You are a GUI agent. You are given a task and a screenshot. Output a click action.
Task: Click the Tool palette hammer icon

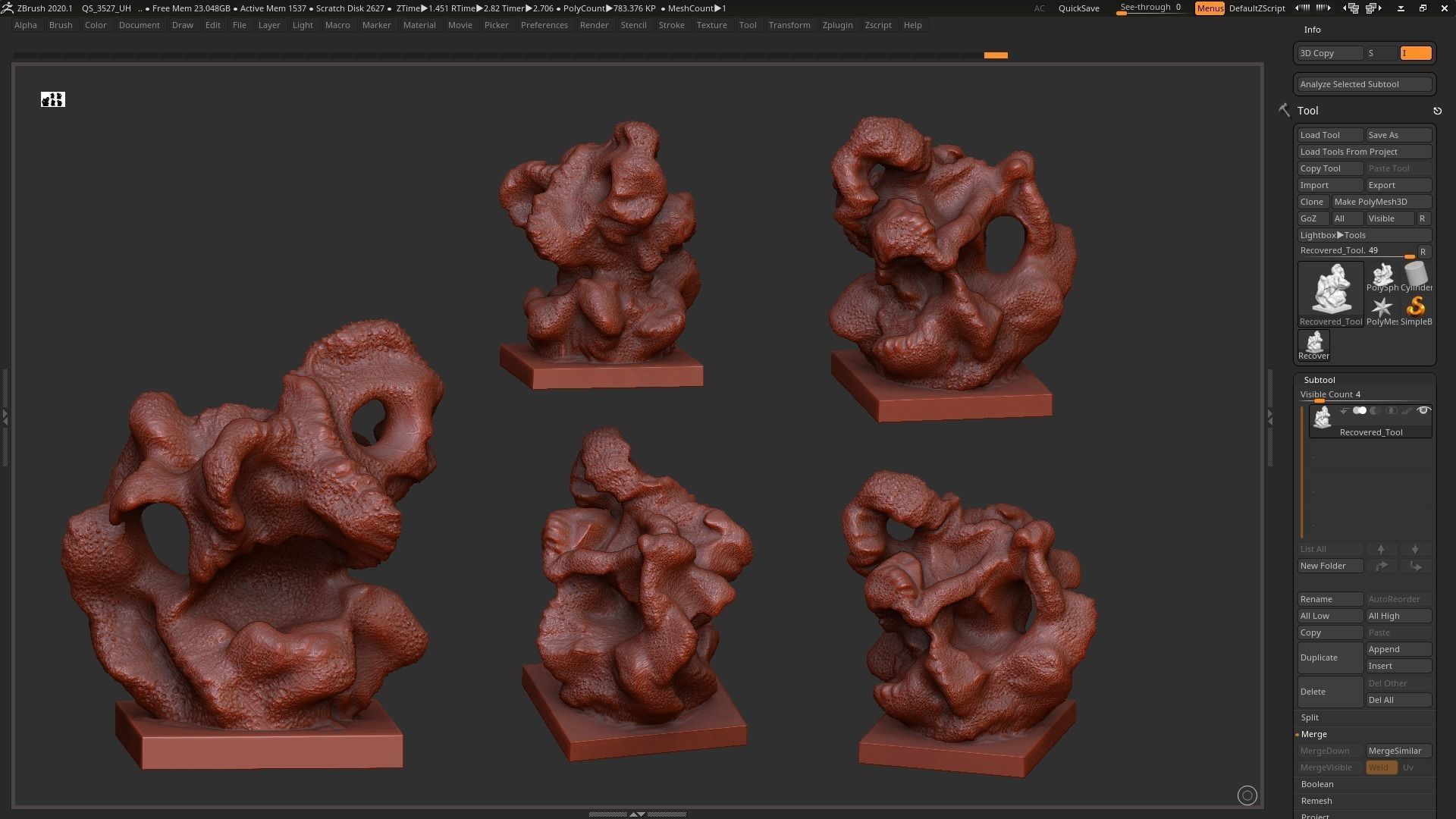pos(1284,111)
